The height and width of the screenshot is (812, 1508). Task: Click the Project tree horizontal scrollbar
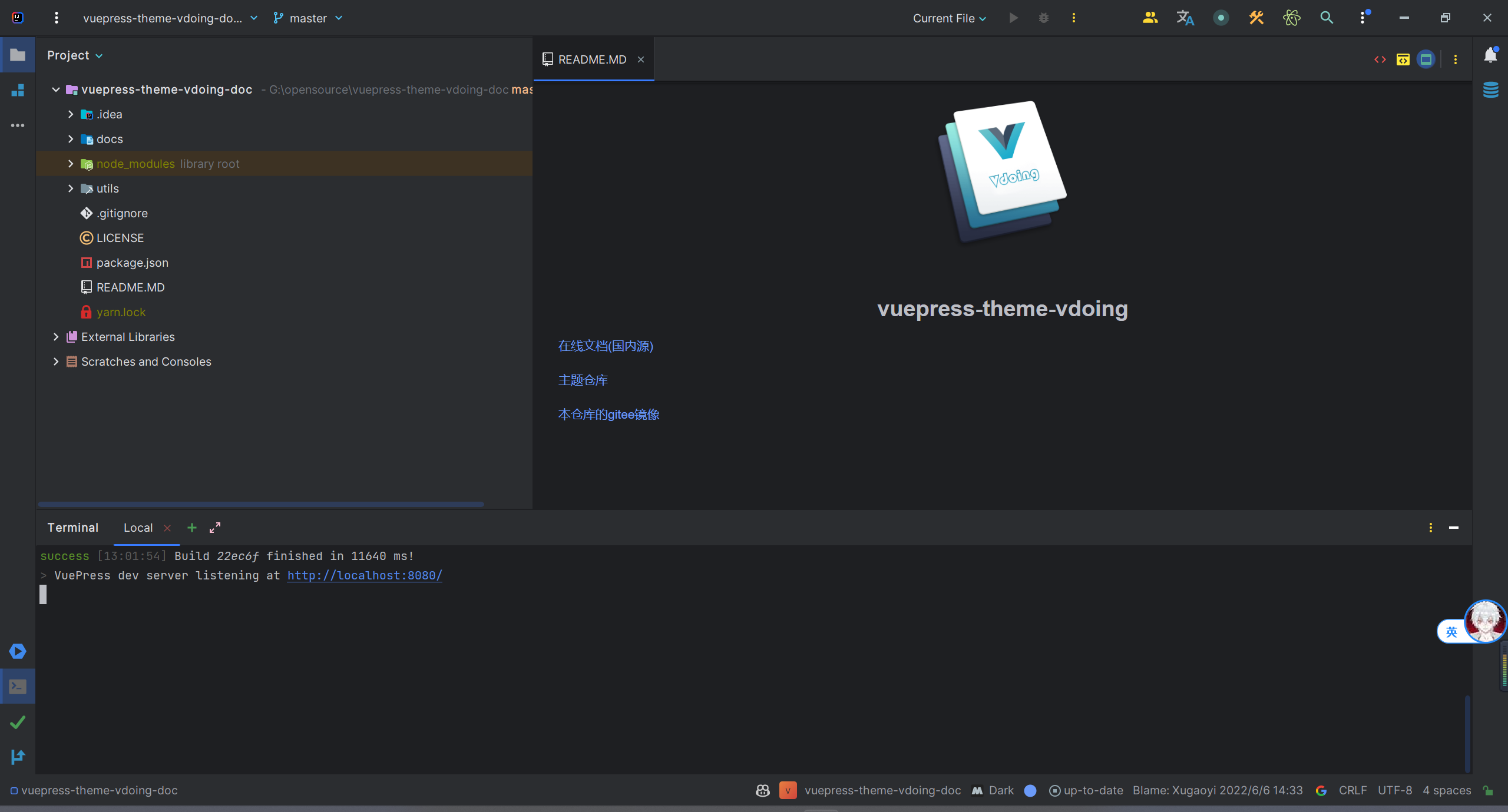(x=261, y=505)
